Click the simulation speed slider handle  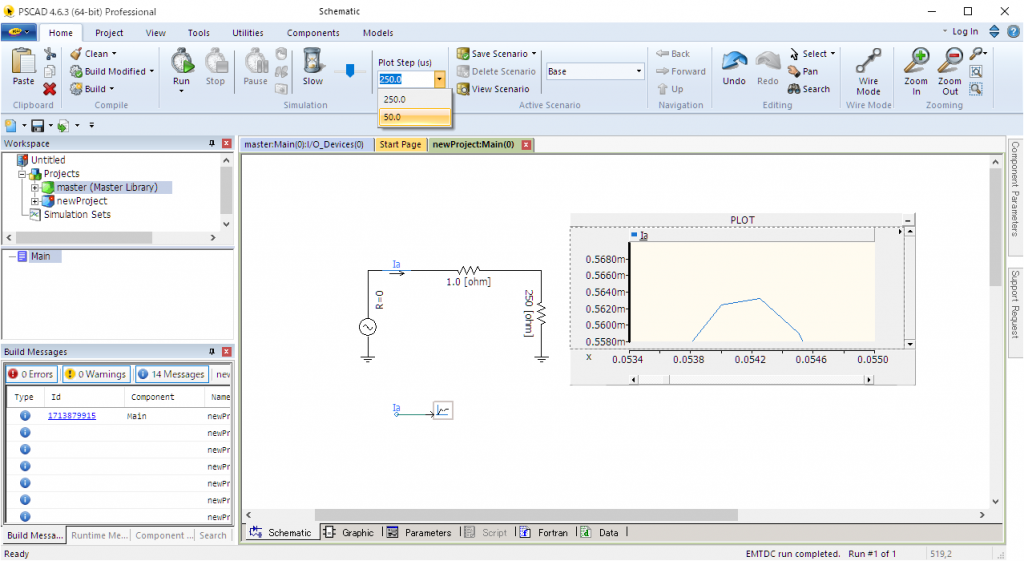[x=349, y=71]
